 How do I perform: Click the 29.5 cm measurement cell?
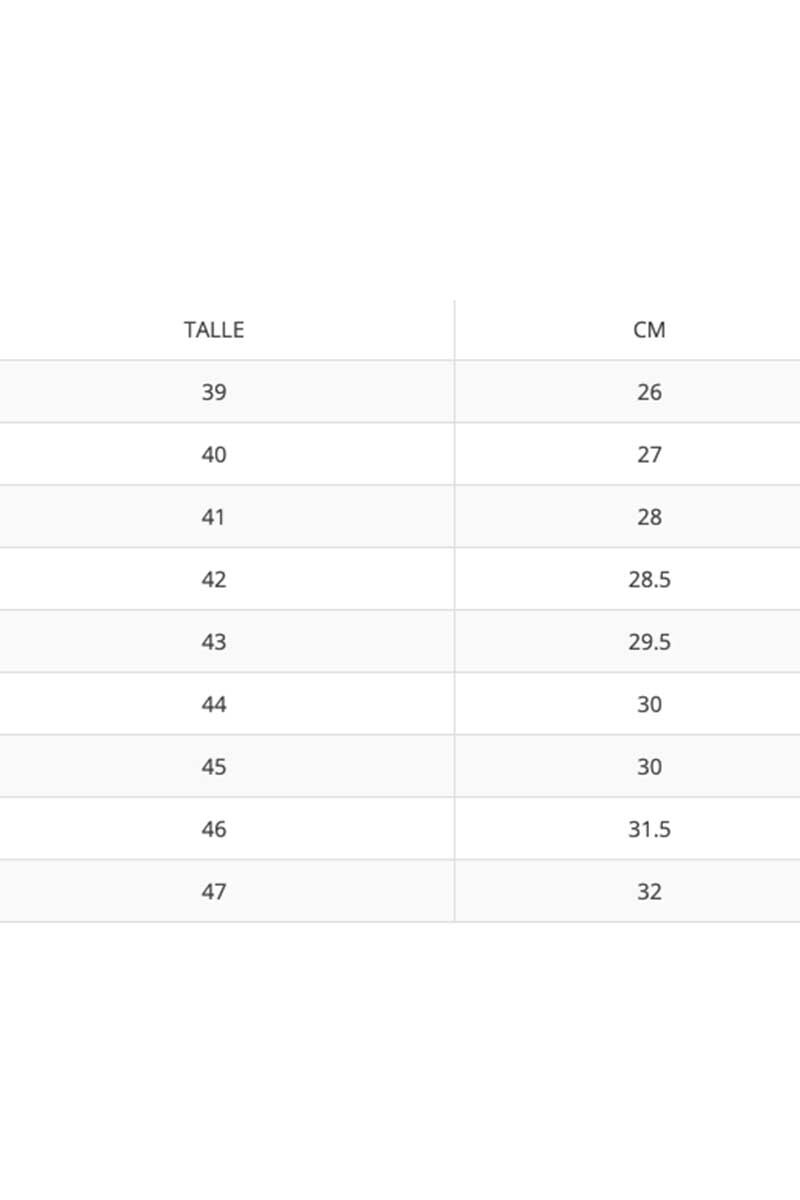coord(649,642)
